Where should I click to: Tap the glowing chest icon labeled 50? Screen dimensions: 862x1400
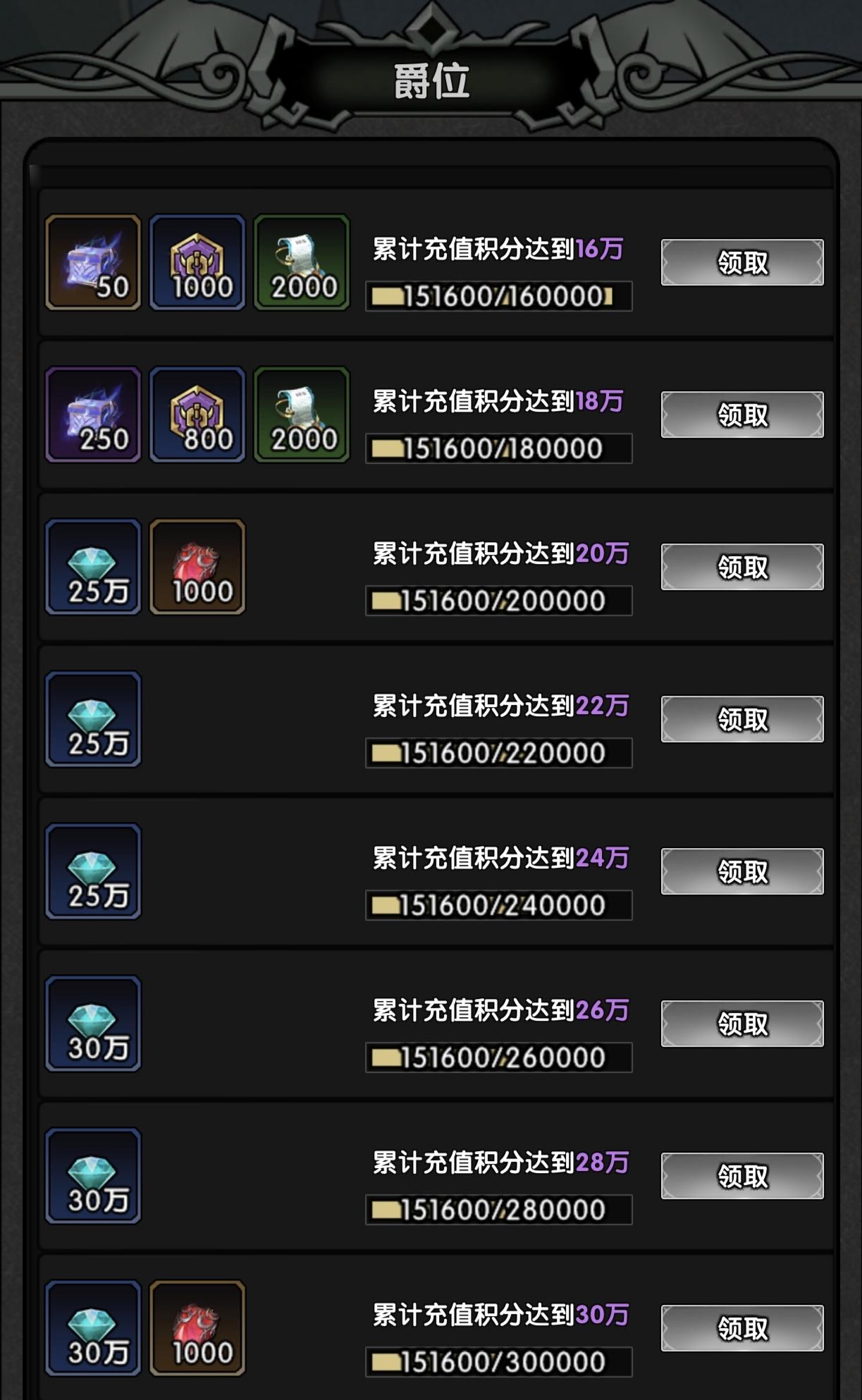(x=93, y=262)
